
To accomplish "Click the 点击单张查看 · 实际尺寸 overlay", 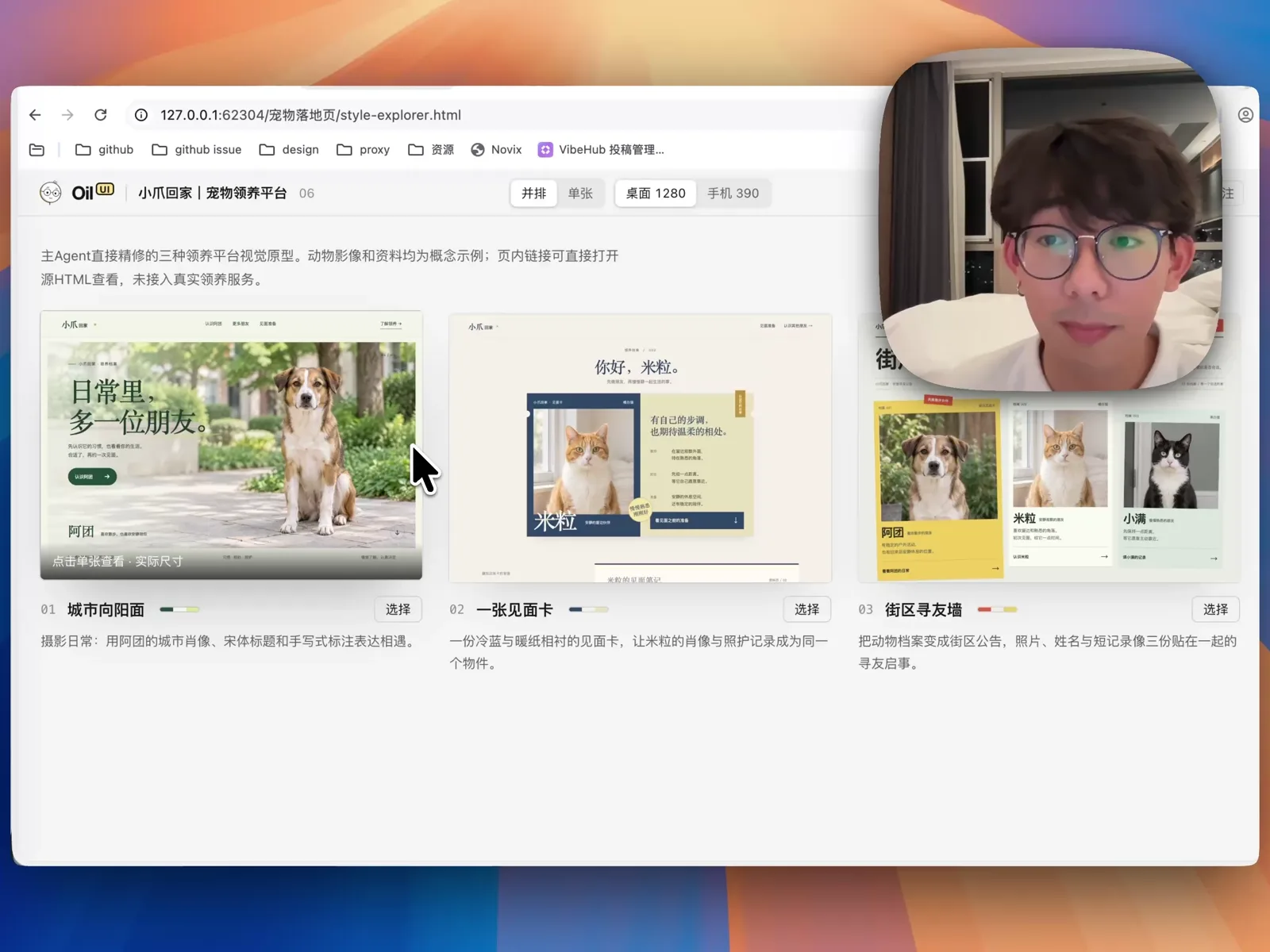I will point(117,561).
